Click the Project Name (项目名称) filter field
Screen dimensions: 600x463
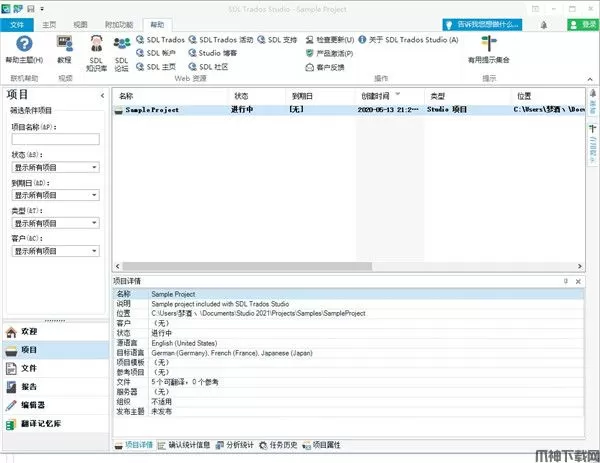pos(55,139)
